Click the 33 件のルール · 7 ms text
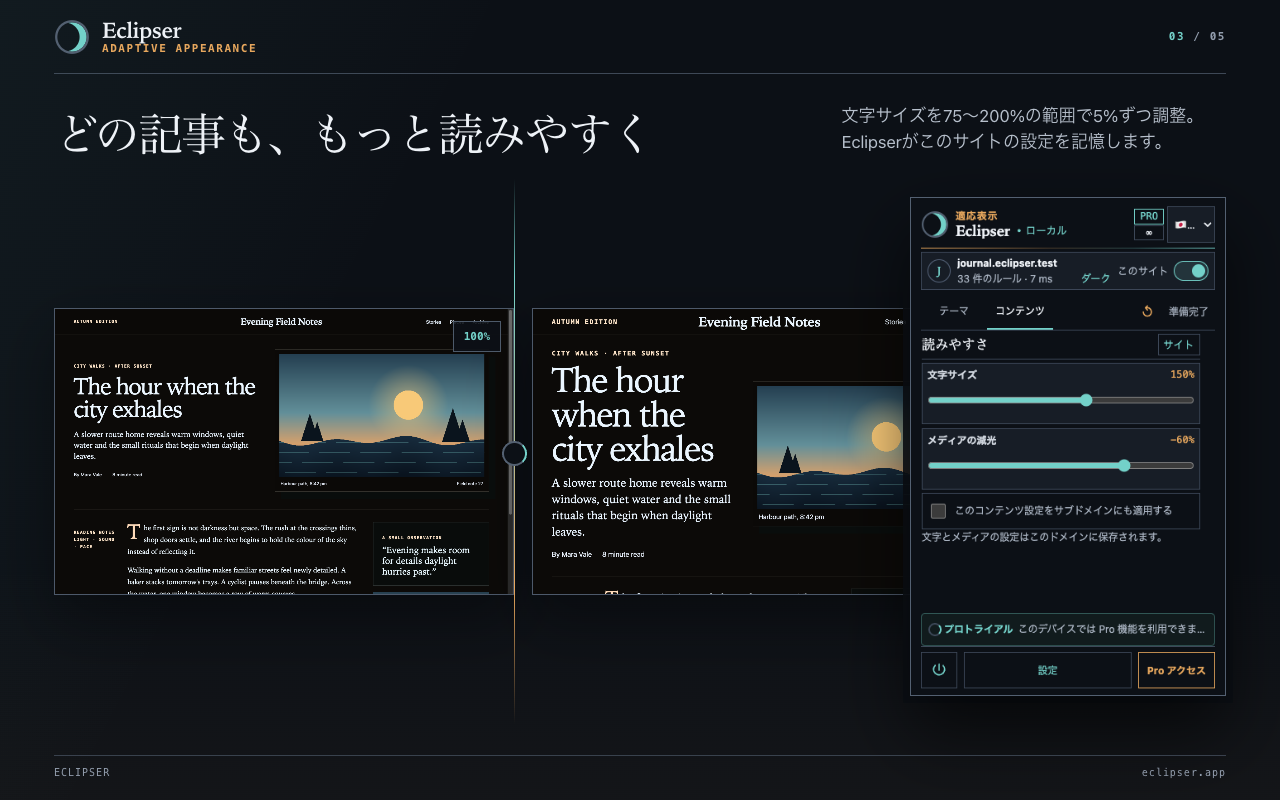This screenshot has width=1280, height=800. [x=1003, y=279]
